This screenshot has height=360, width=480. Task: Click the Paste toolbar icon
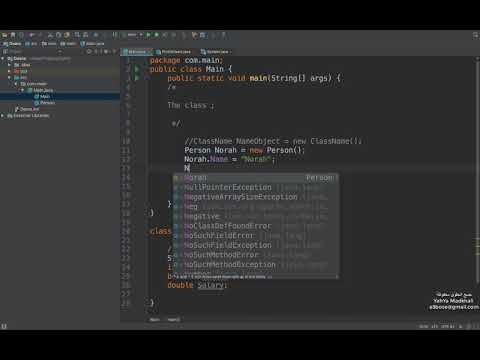click(x=67, y=35)
